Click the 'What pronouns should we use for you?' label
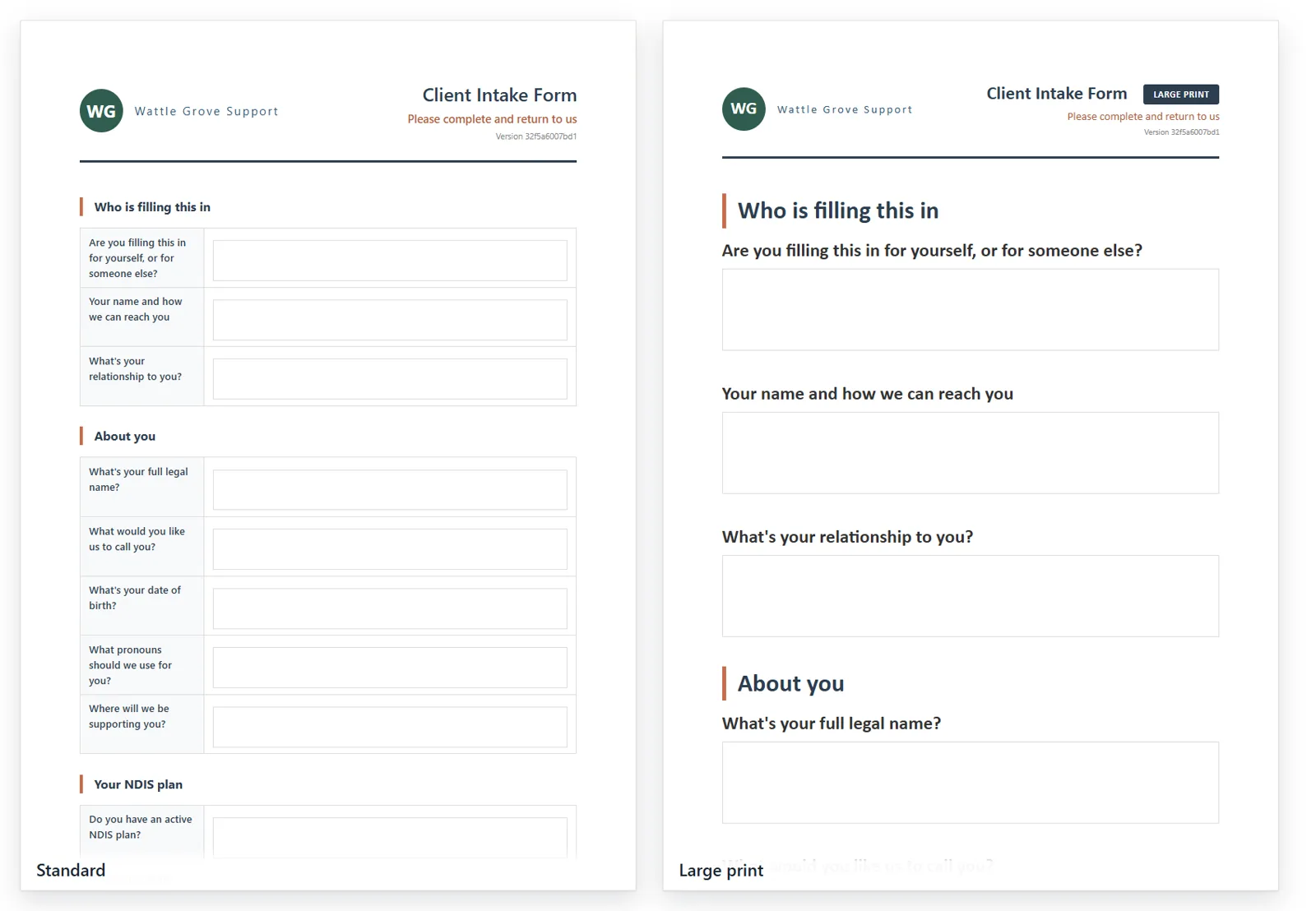Image resolution: width=1316 pixels, height=911 pixels. 131,665
